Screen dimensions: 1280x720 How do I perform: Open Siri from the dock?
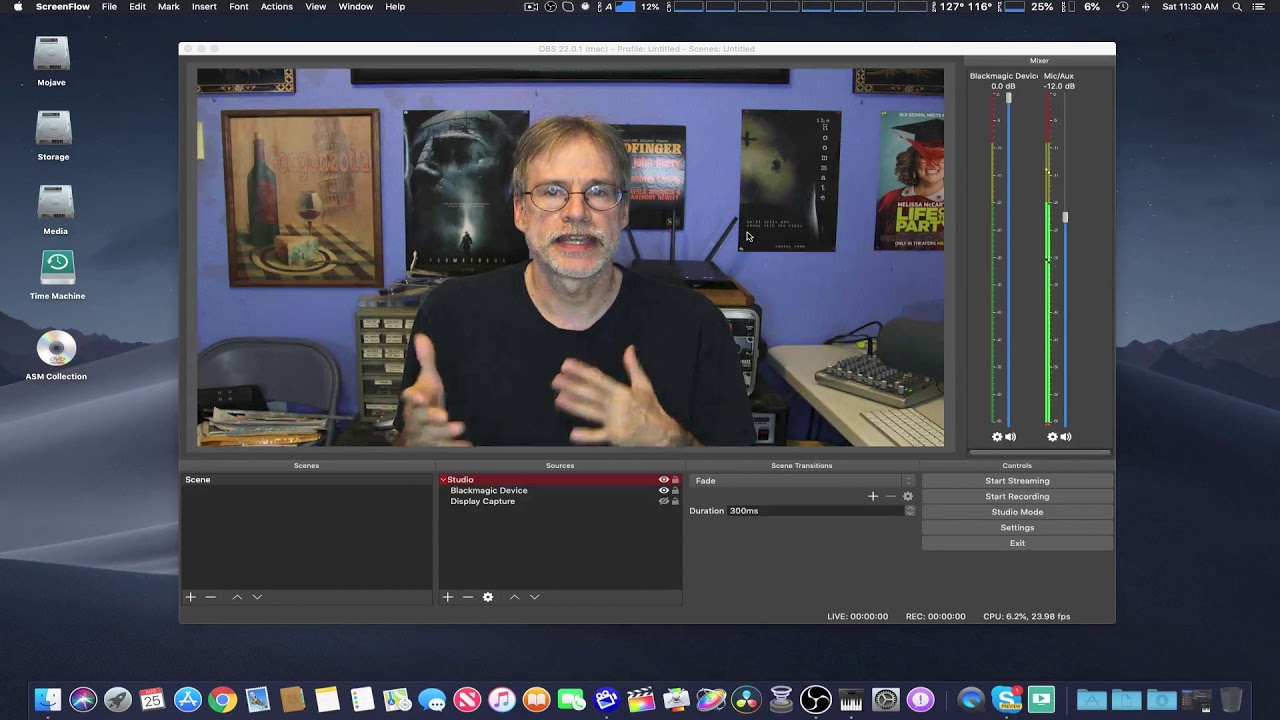[83, 699]
